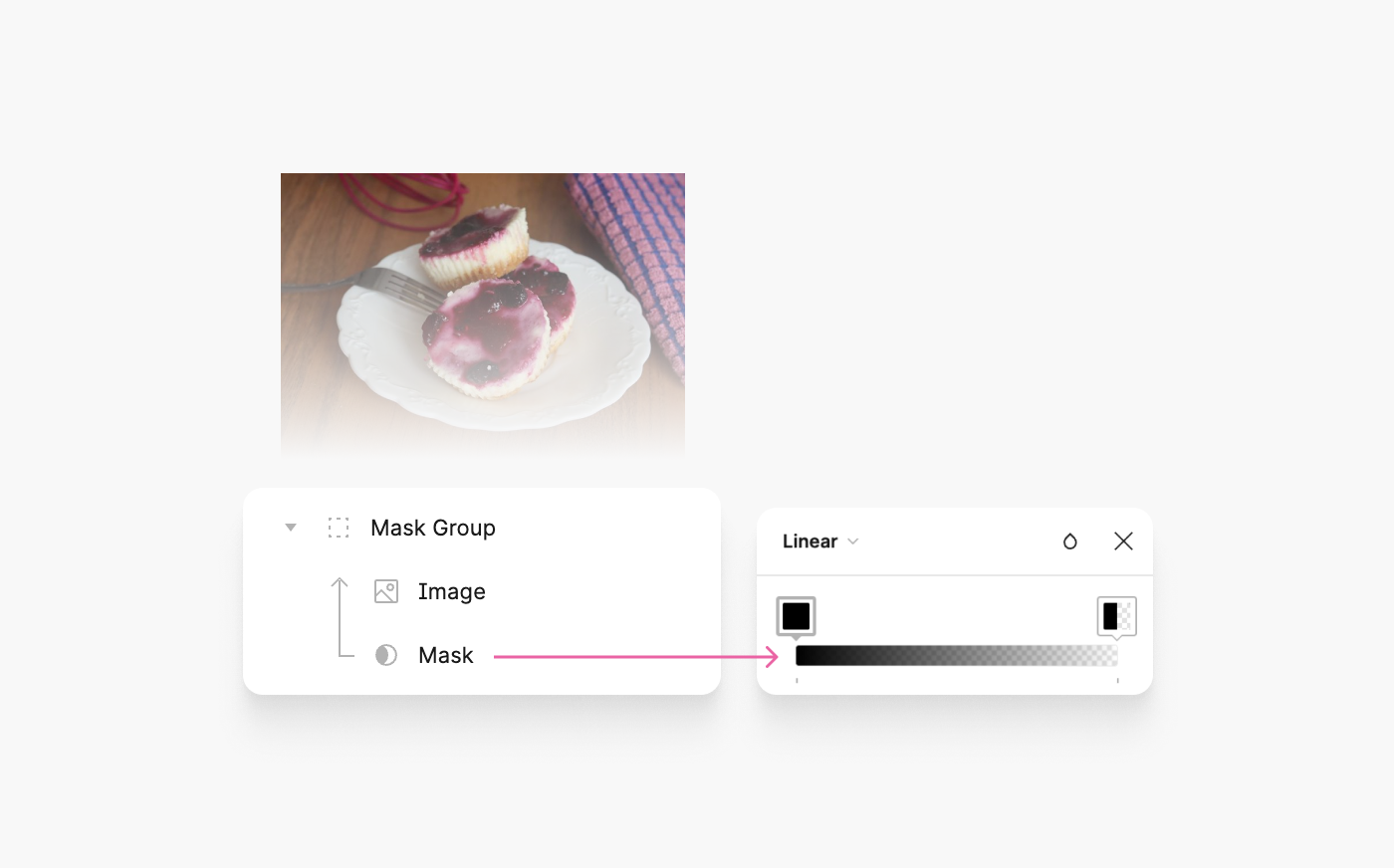1394x868 pixels.
Task: Open the Linear gradient type dropdown
Action: 820,542
